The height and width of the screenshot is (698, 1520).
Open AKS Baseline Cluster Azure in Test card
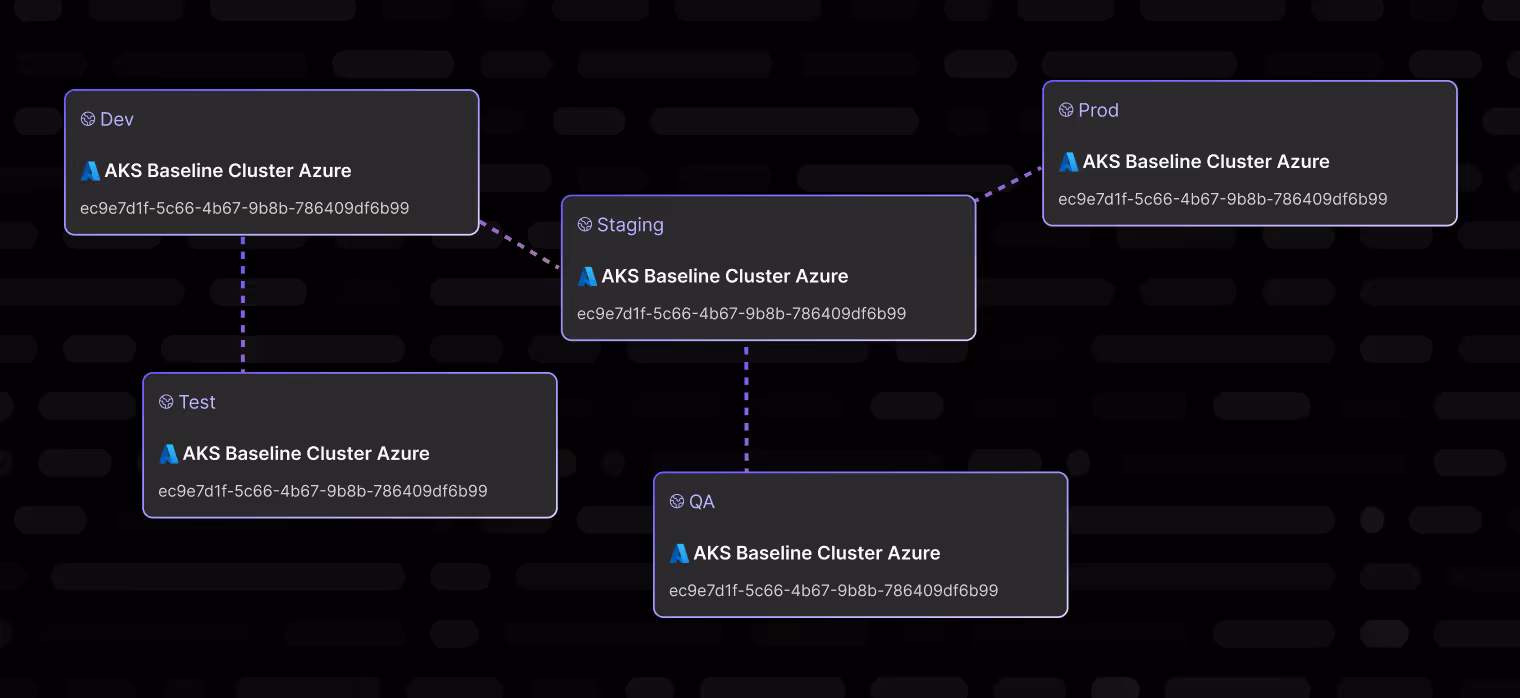(x=306, y=454)
